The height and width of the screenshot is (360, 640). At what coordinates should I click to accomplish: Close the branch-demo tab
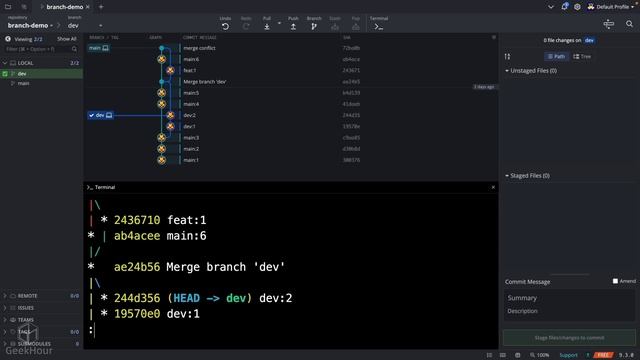point(88,7)
